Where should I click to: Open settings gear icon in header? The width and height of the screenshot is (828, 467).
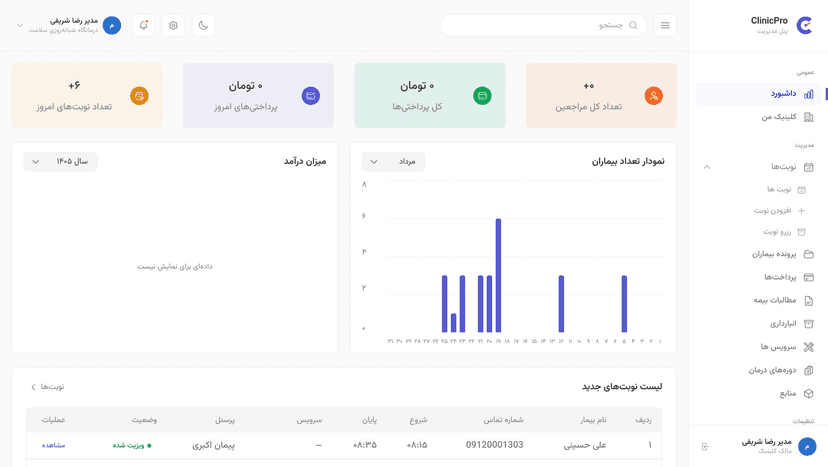click(173, 25)
